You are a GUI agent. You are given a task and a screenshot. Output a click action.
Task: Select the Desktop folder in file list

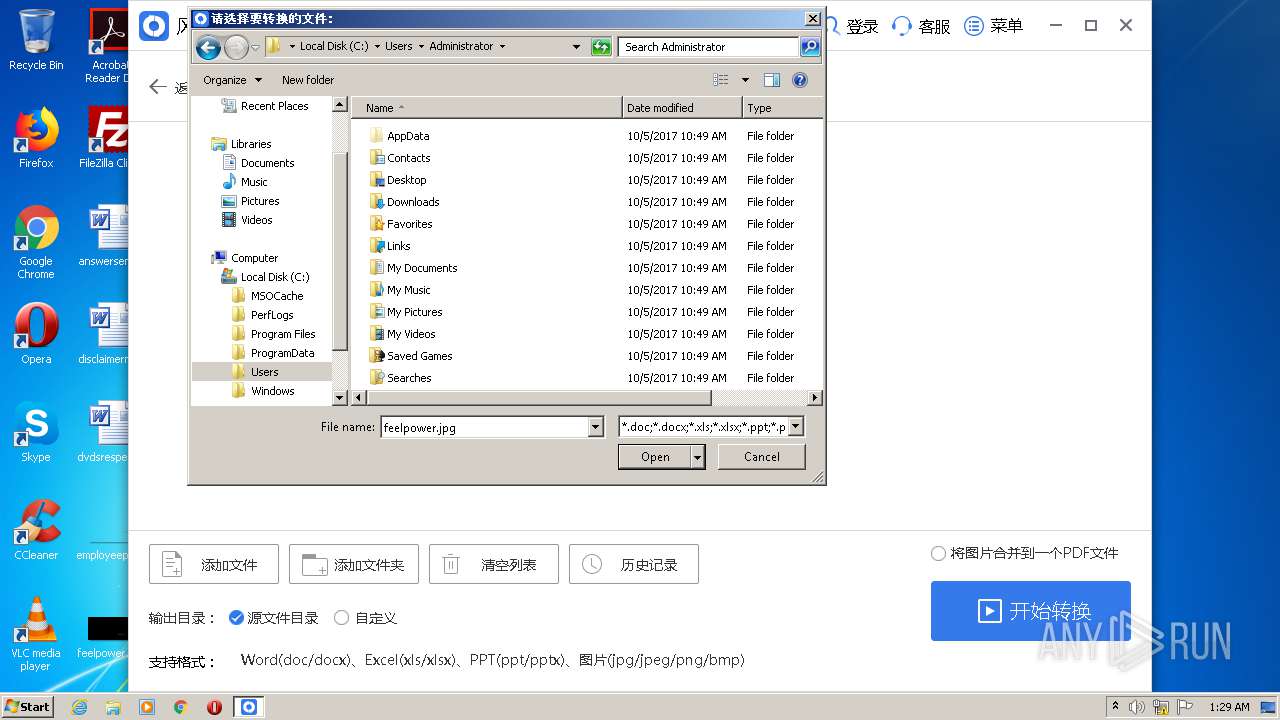tap(407, 180)
